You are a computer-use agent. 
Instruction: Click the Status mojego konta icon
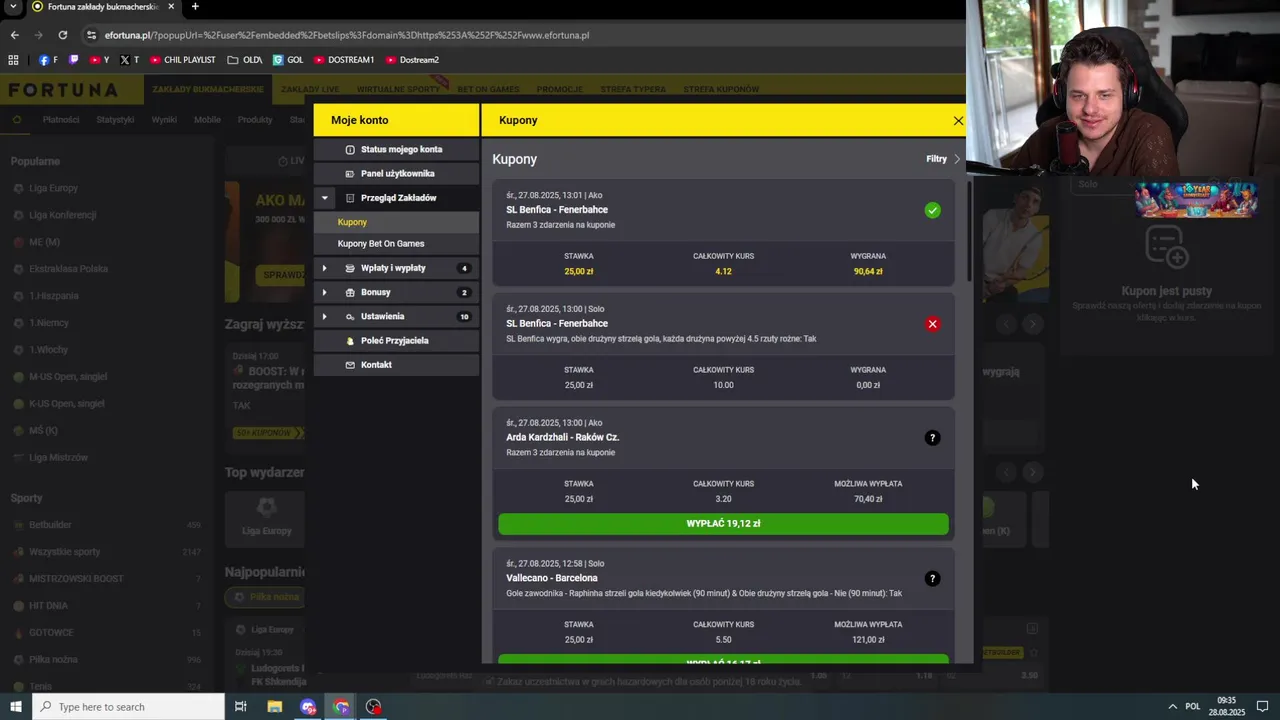point(350,150)
